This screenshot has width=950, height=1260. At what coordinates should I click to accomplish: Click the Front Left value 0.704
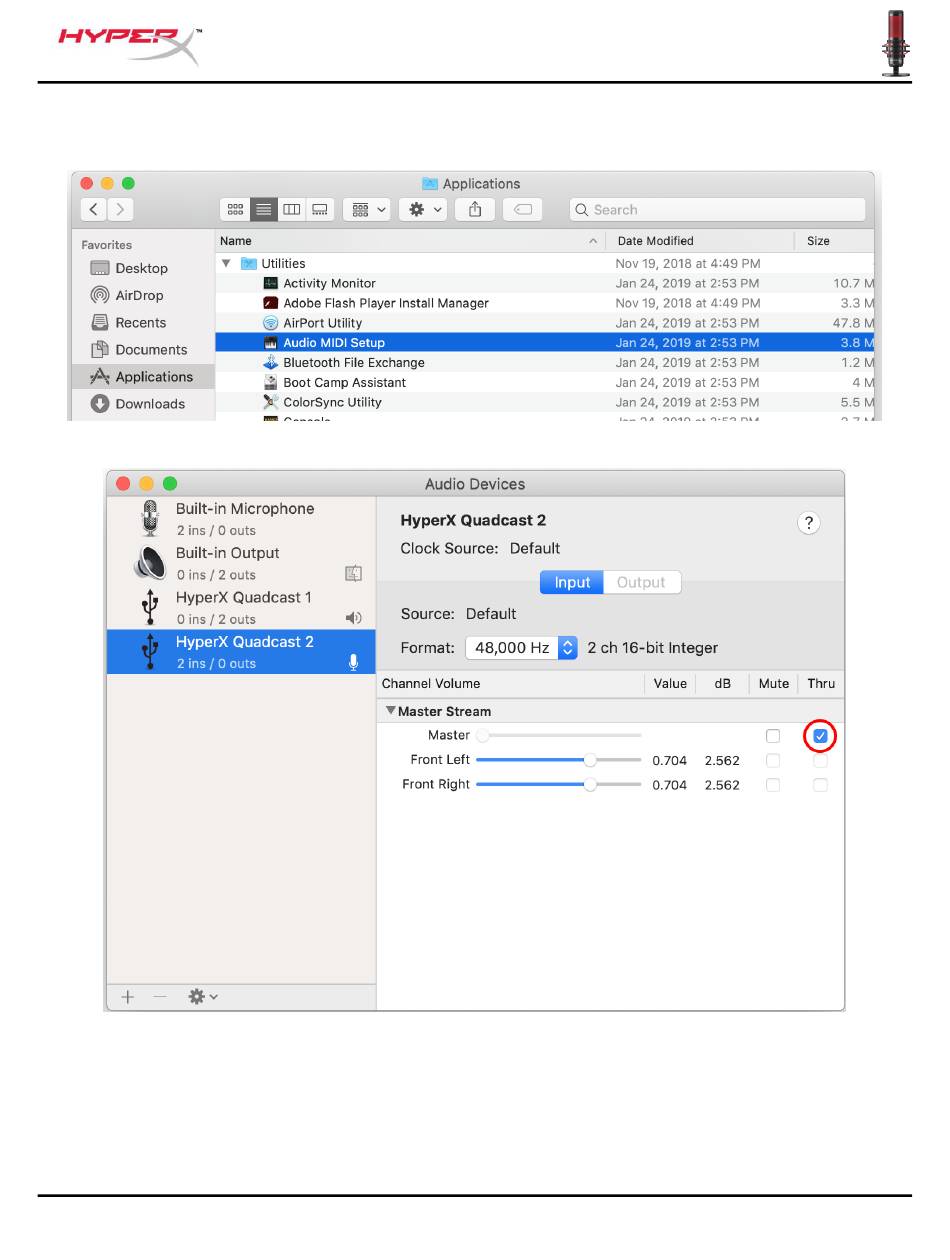(x=669, y=761)
